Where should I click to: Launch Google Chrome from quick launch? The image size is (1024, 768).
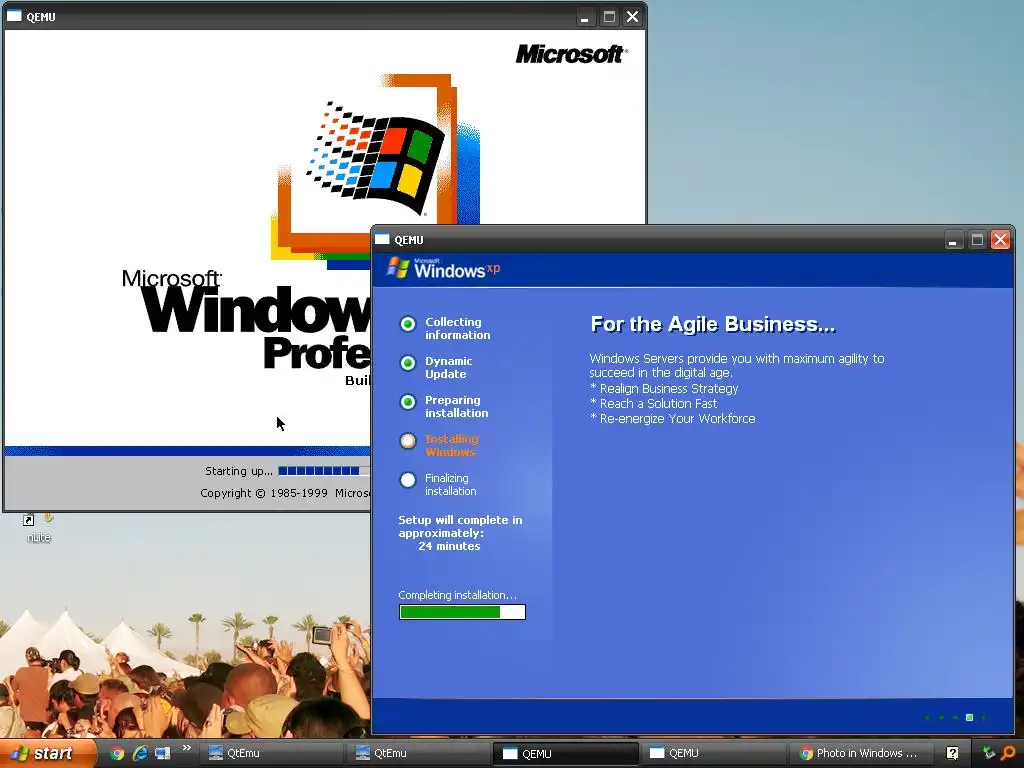(x=117, y=753)
